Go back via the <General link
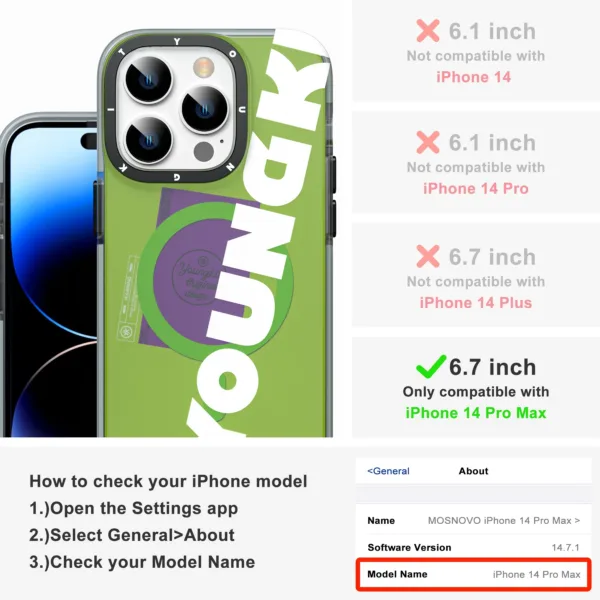Screen dimensions: 600x600 point(388,471)
